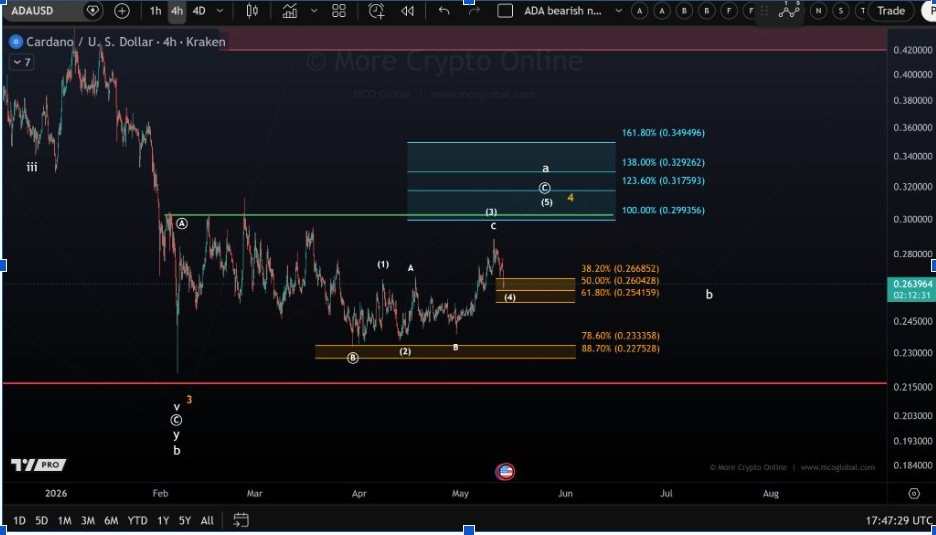Image resolution: width=936 pixels, height=535 pixels.
Task: Click the 78.60% (0.233358) retracement label
Action: pos(620,336)
